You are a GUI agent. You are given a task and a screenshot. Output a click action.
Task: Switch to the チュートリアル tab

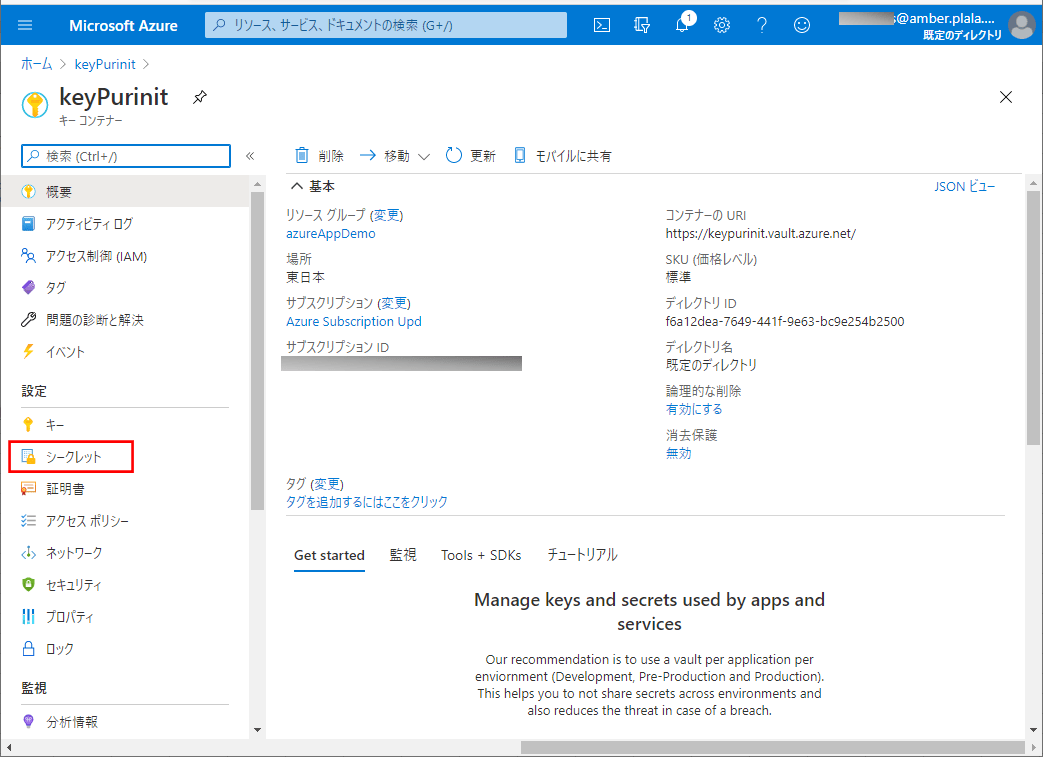(x=582, y=555)
